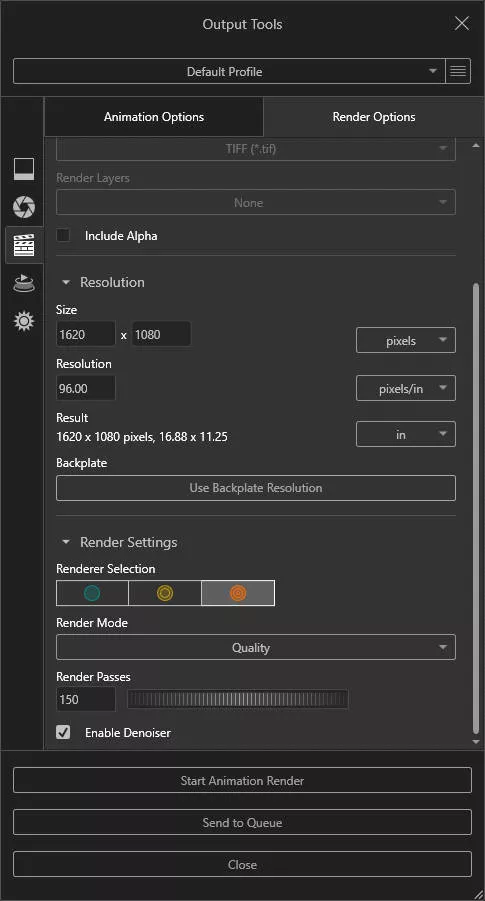Screen dimensions: 485x901
Task: Open the TIFF file format dropdown
Action: tap(256, 149)
